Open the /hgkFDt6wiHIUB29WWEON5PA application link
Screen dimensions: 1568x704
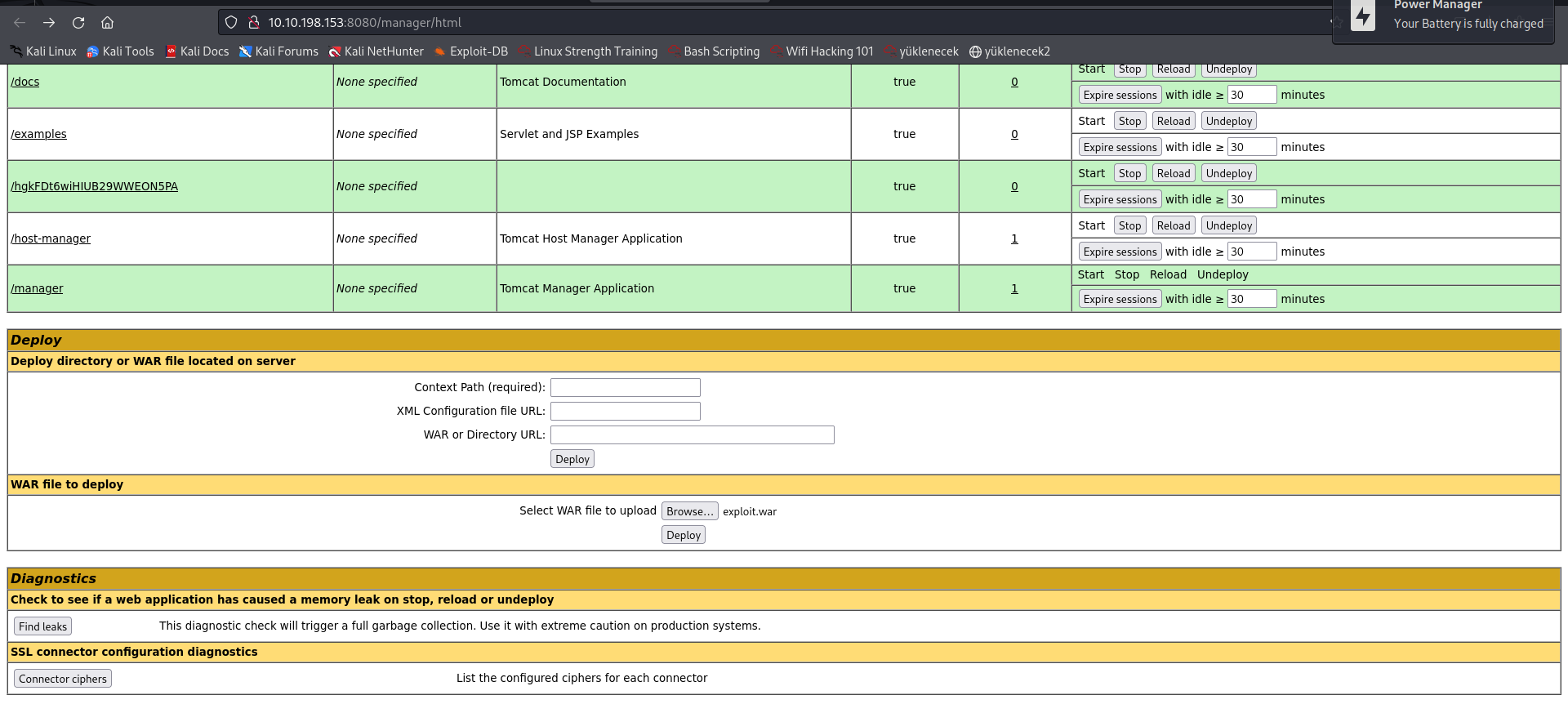tap(94, 186)
